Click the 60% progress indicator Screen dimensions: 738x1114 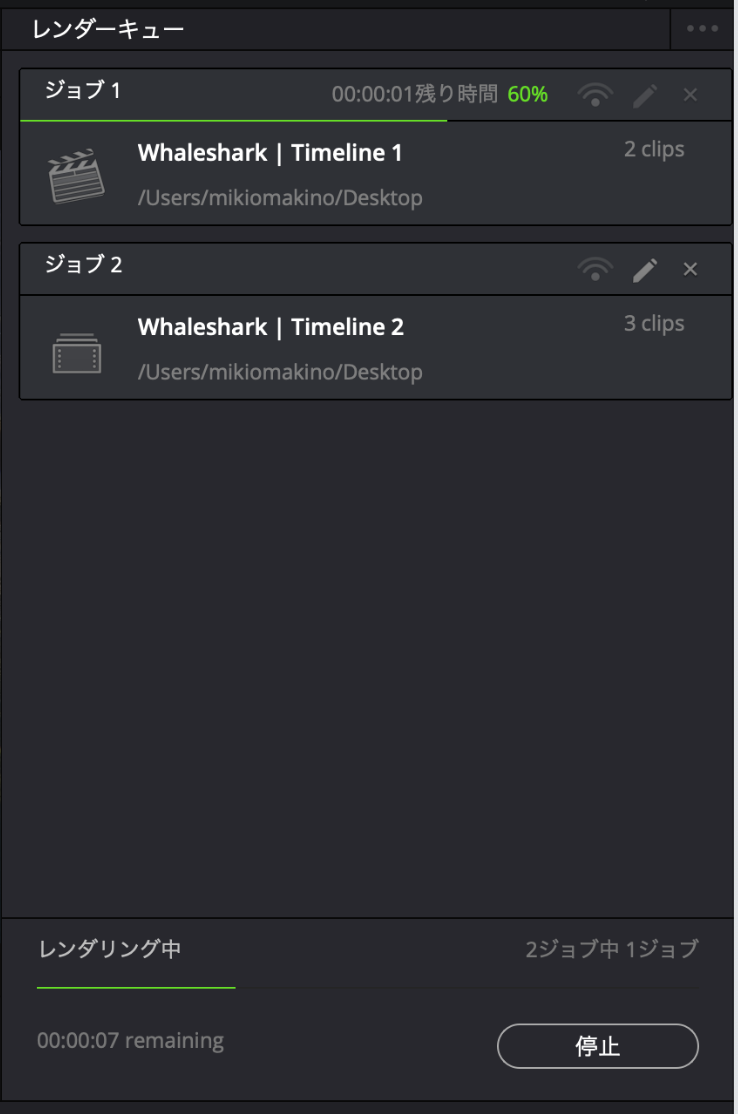tap(527, 95)
